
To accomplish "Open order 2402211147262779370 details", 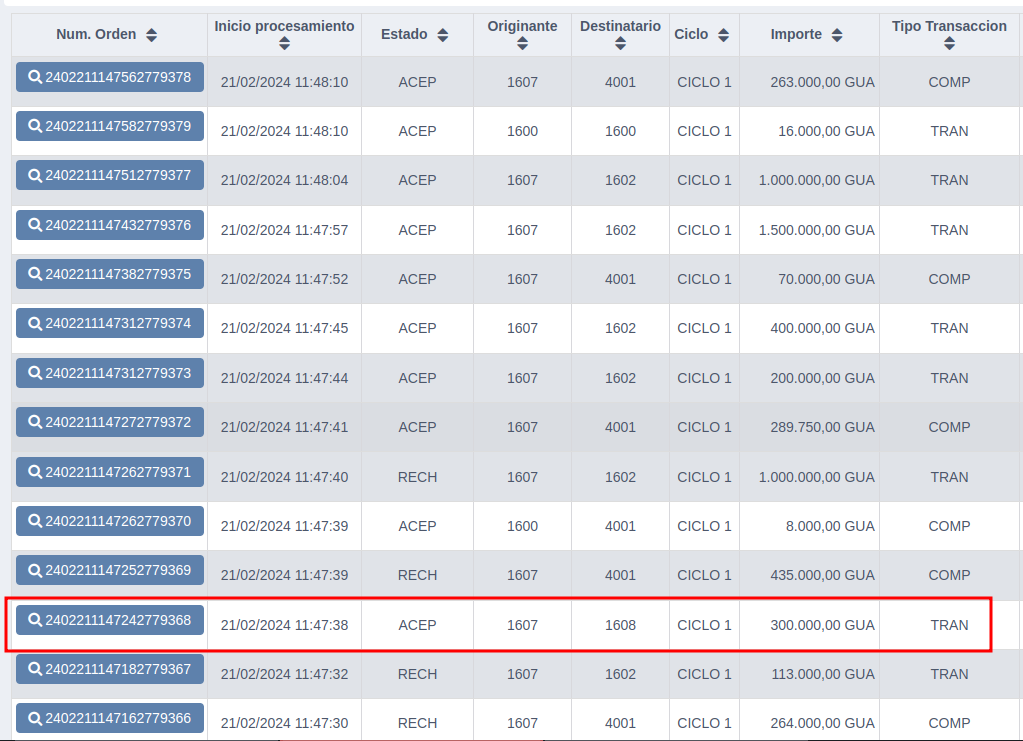I will pyautogui.click(x=110, y=521).
